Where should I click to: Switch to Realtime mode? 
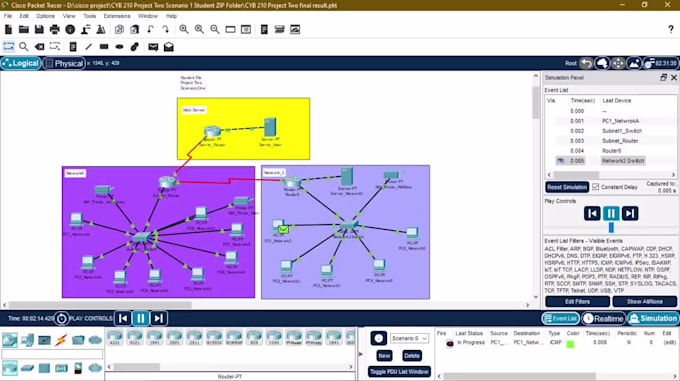pos(603,319)
